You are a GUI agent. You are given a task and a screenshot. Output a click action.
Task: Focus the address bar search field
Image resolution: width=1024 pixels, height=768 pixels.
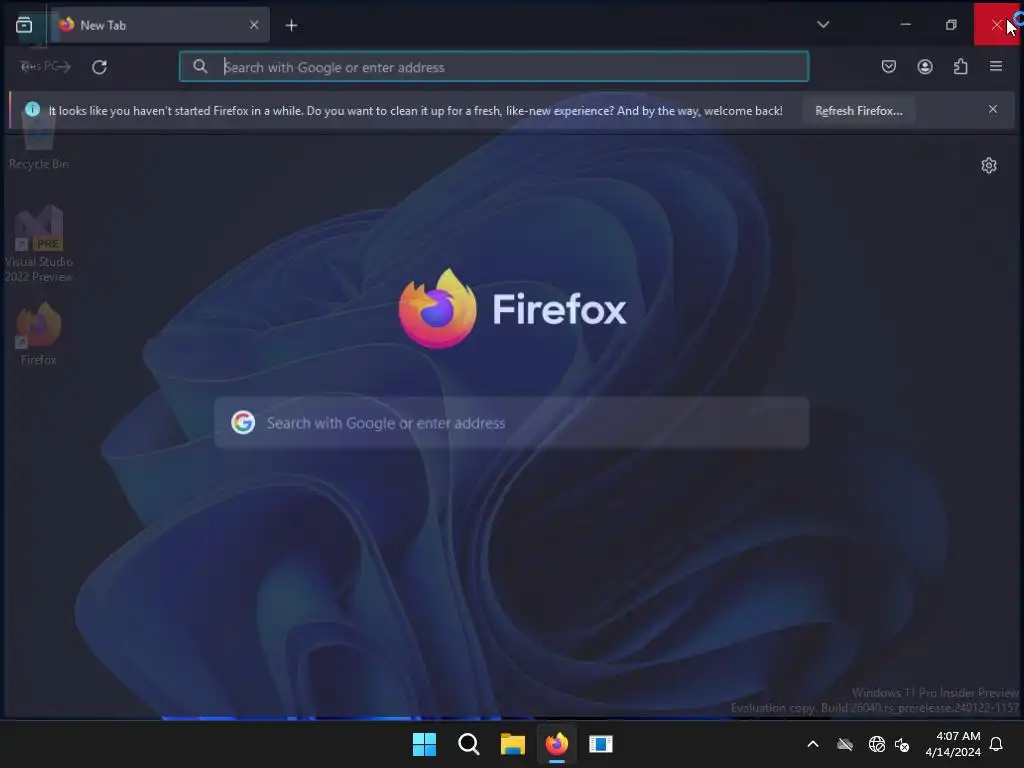click(494, 67)
